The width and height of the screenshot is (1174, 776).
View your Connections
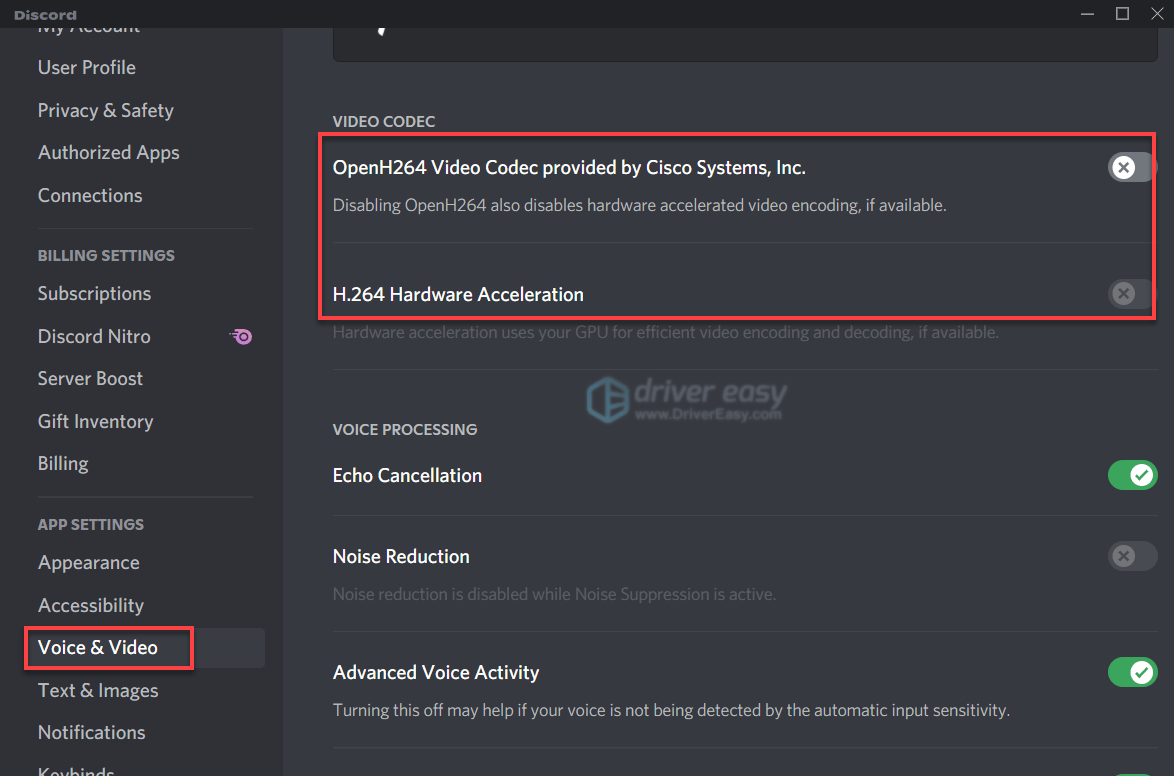(x=90, y=195)
